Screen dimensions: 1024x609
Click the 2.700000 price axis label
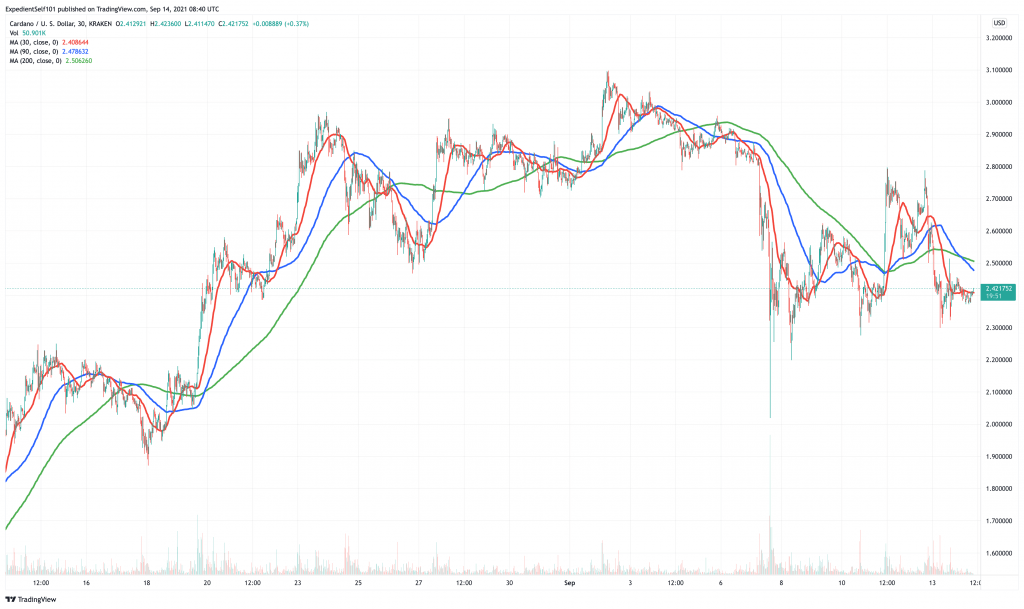pyautogui.click(x=999, y=199)
